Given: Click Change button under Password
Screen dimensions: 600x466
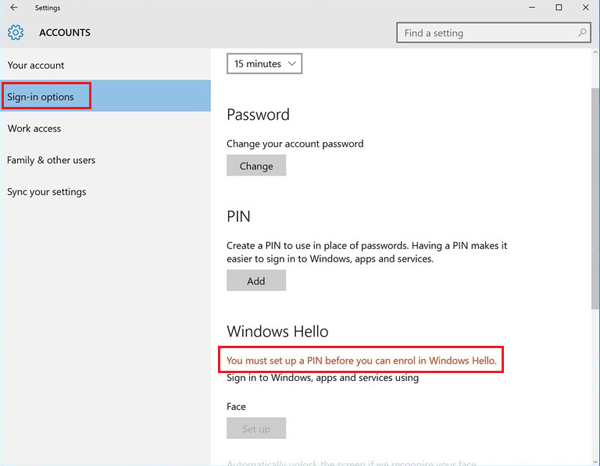Looking at the screenshot, I should click(256, 166).
